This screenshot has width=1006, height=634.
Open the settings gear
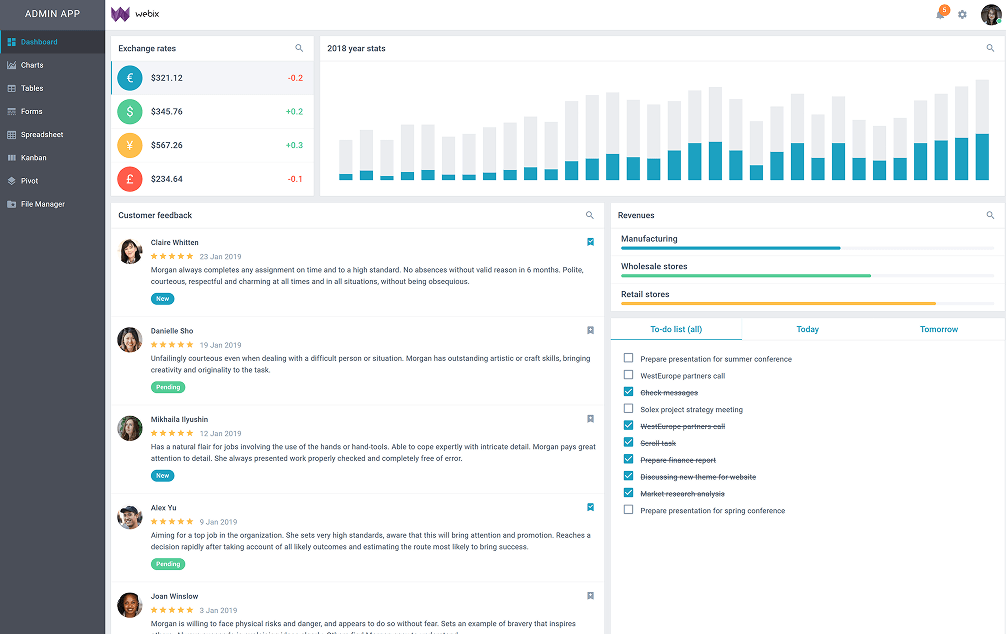coord(962,14)
